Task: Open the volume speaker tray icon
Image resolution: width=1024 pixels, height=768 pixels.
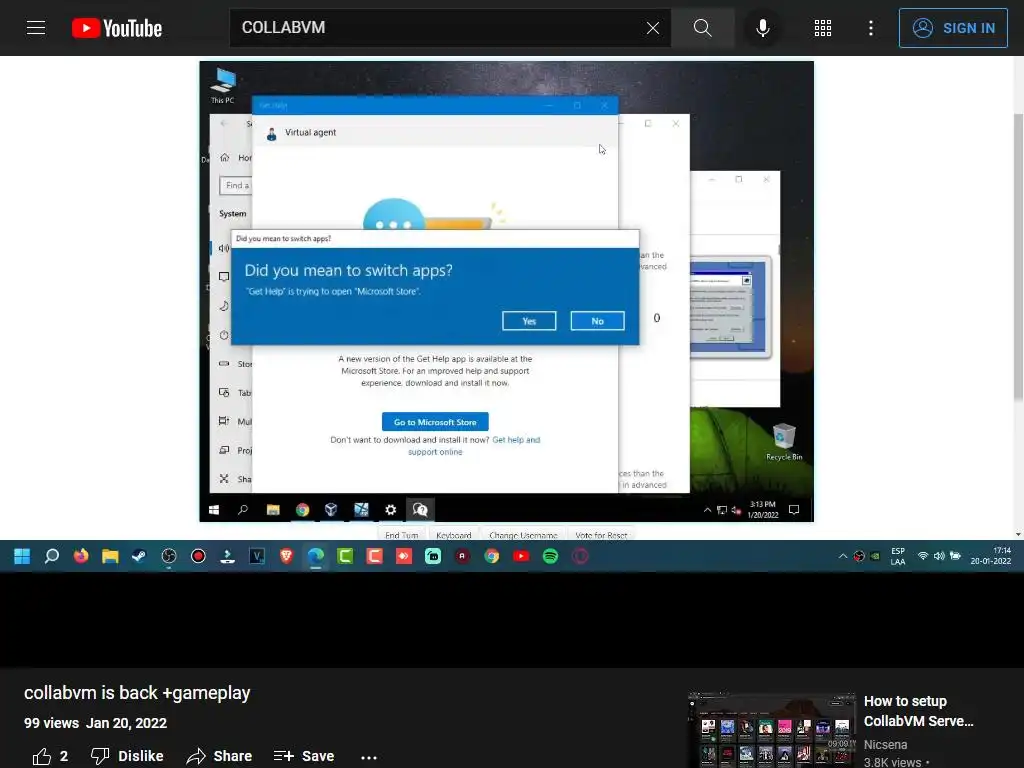Action: click(x=939, y=556)
